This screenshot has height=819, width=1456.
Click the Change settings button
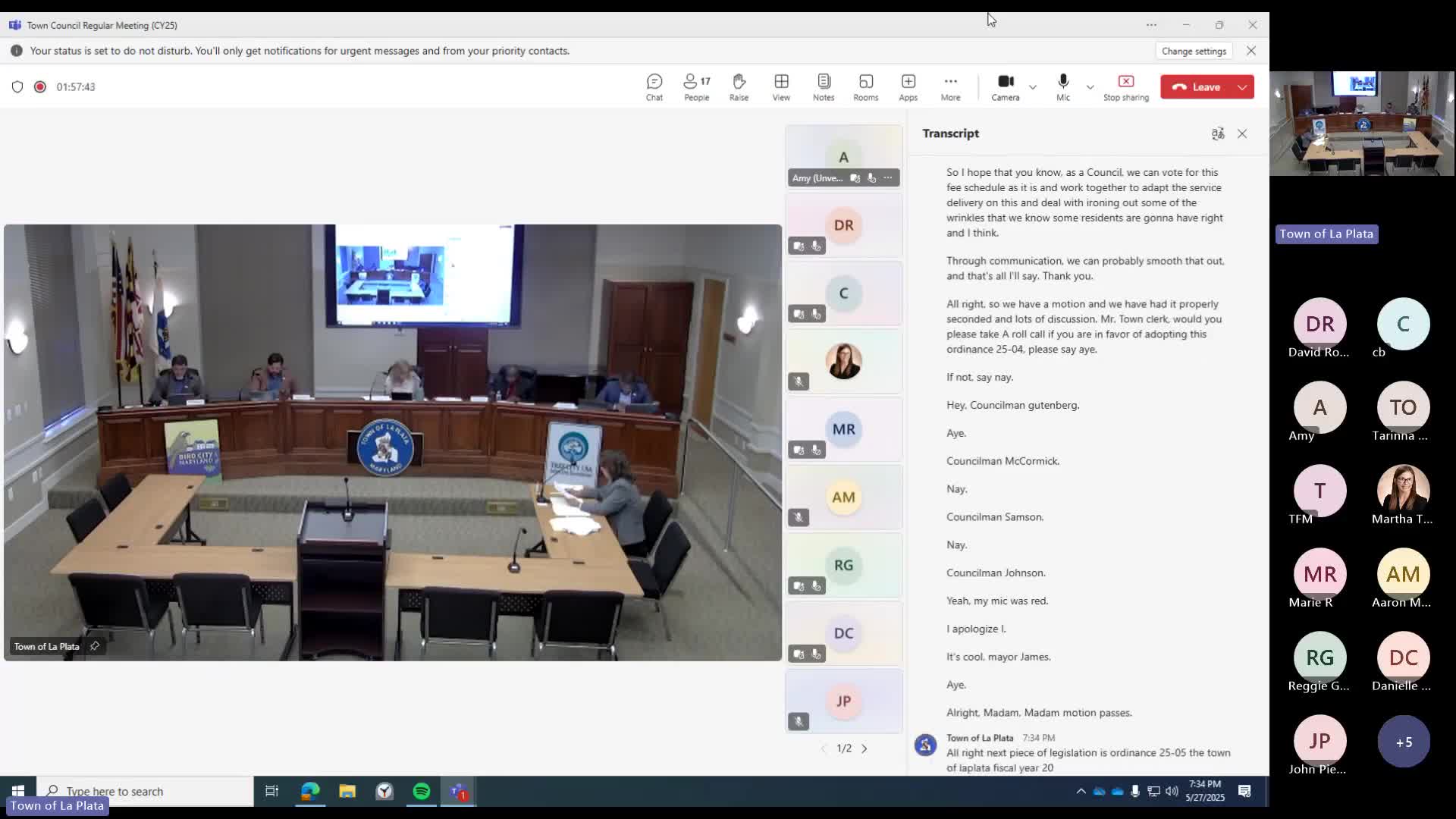pos(1194,51)
